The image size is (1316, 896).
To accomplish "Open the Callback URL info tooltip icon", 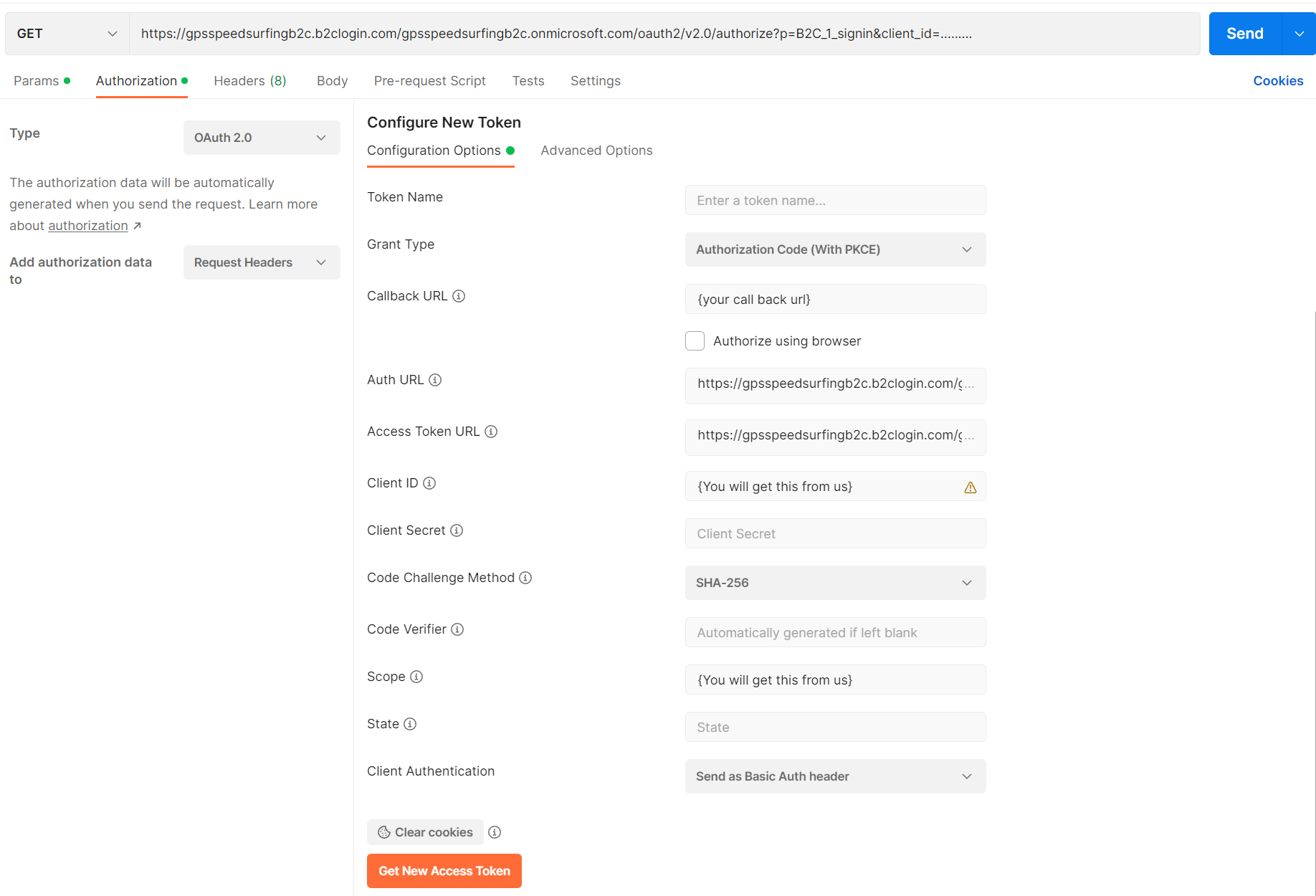I will pos(459,295).
